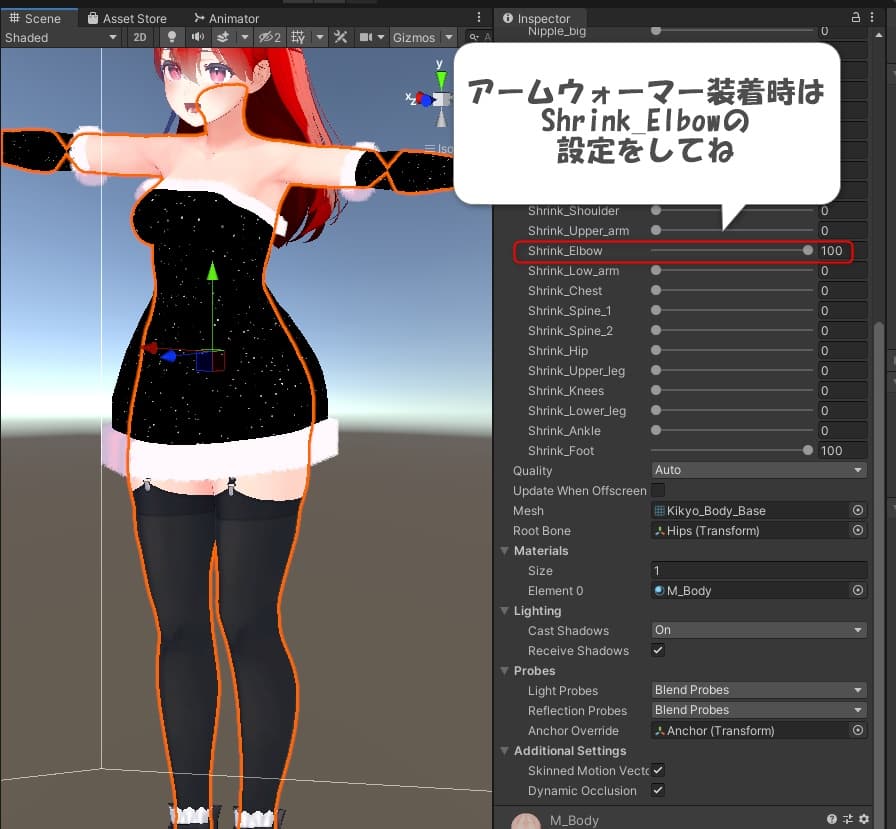This screenshot has height=829, width=896.
Task: Switch to the Animator tab
Action: 226,17
